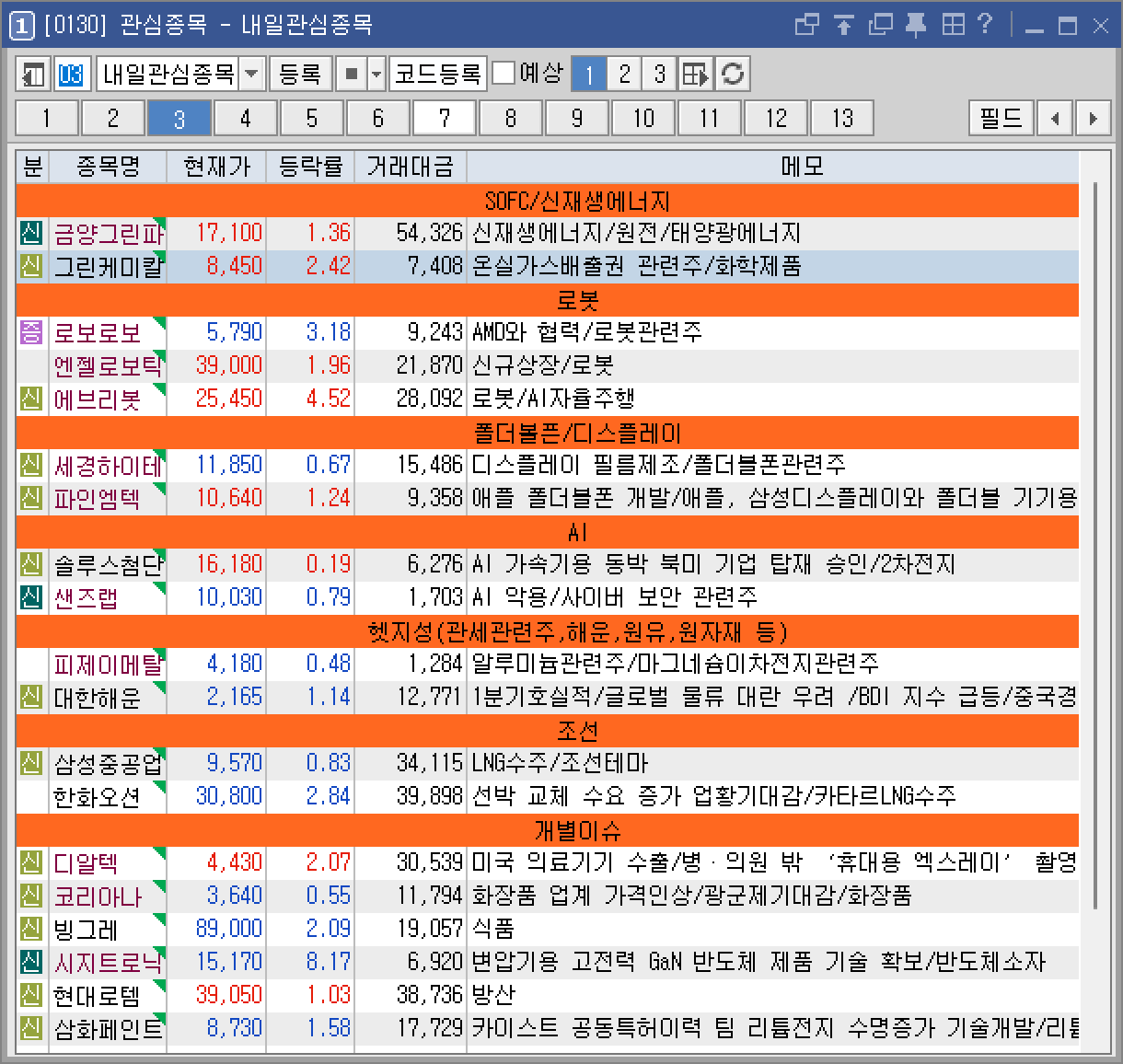Click the blue 03 group number icon
The image size is (1123, 1064).
click(71, 74)
